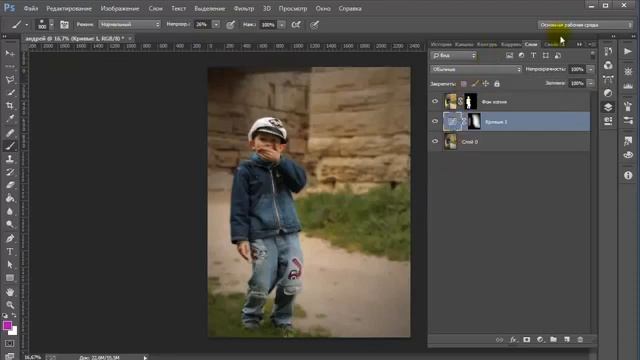Open brush flow 100% arrow
Screen dimensions: 640x360
[282, 25]
